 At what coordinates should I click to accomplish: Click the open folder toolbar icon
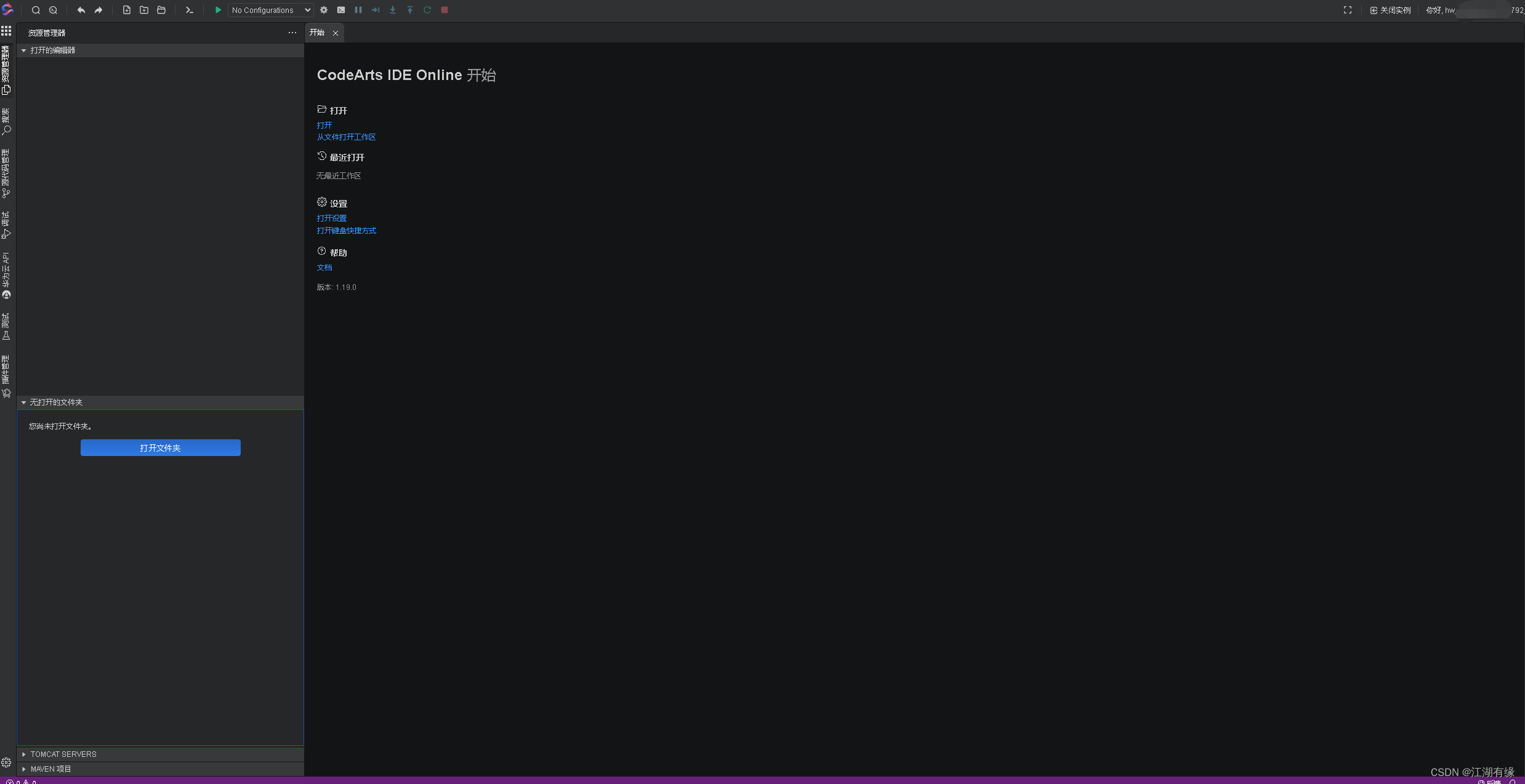pyautogui.click(x=161, y=10)
